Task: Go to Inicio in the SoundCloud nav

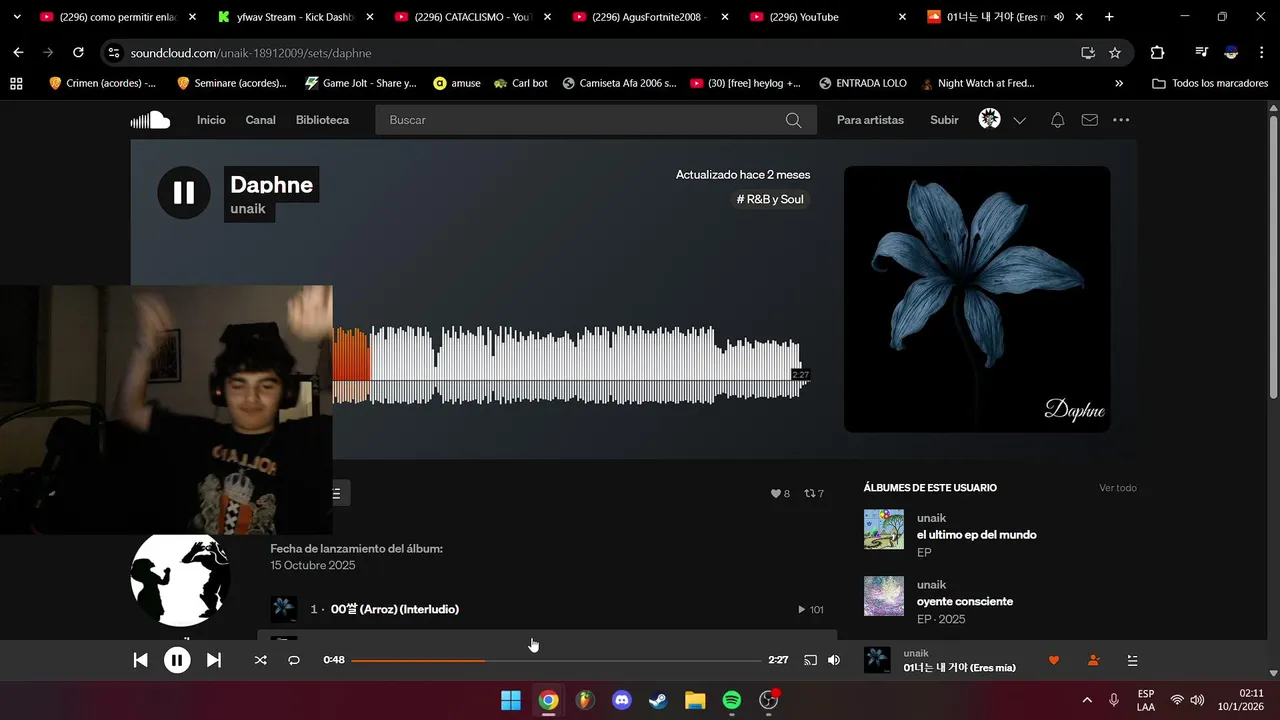Action: (x=211, y=120)
